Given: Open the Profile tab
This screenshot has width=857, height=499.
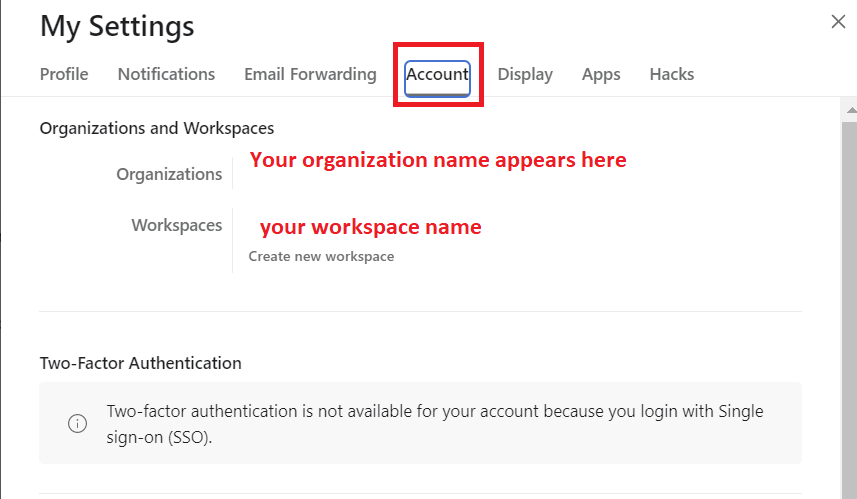Looking at the screenshot, I should (x=64, y=74).
